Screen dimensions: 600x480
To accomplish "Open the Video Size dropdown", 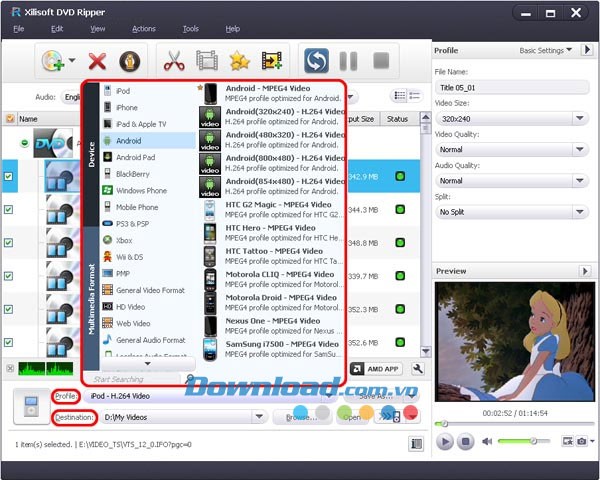I will click(580, 119).
